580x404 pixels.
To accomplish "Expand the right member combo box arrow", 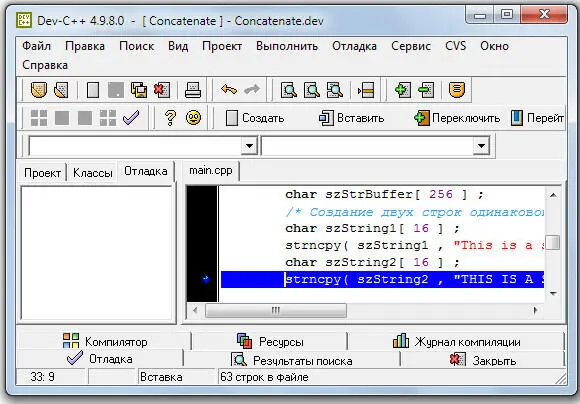I will click(481, 146).
